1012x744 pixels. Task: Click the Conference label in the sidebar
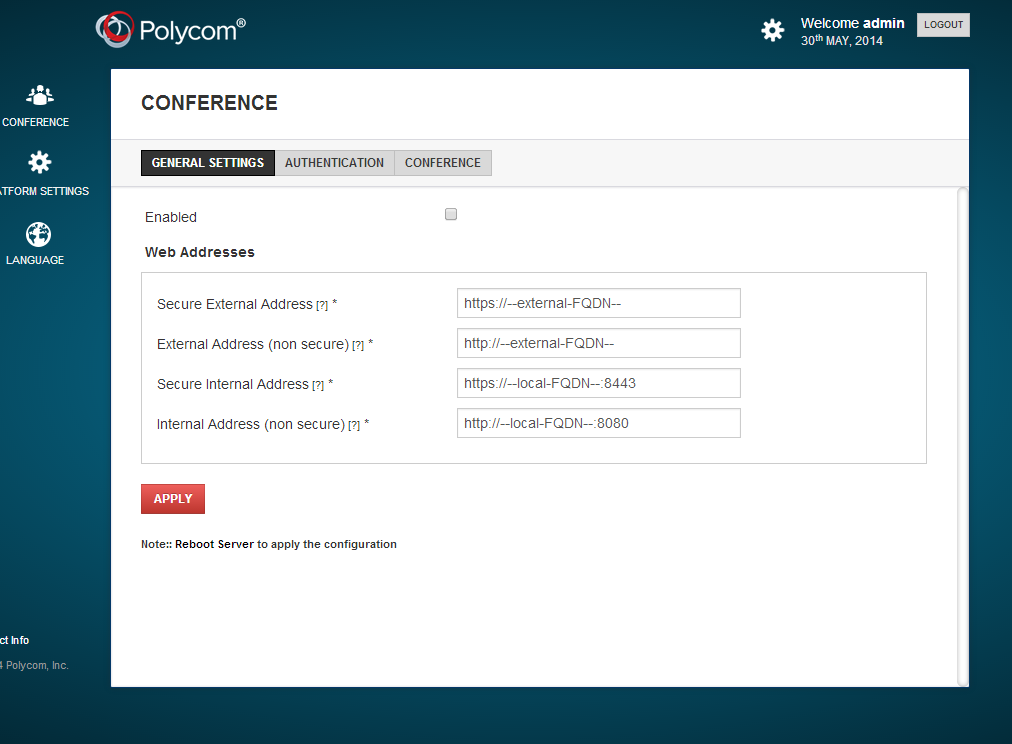click(x=35, y=122)
